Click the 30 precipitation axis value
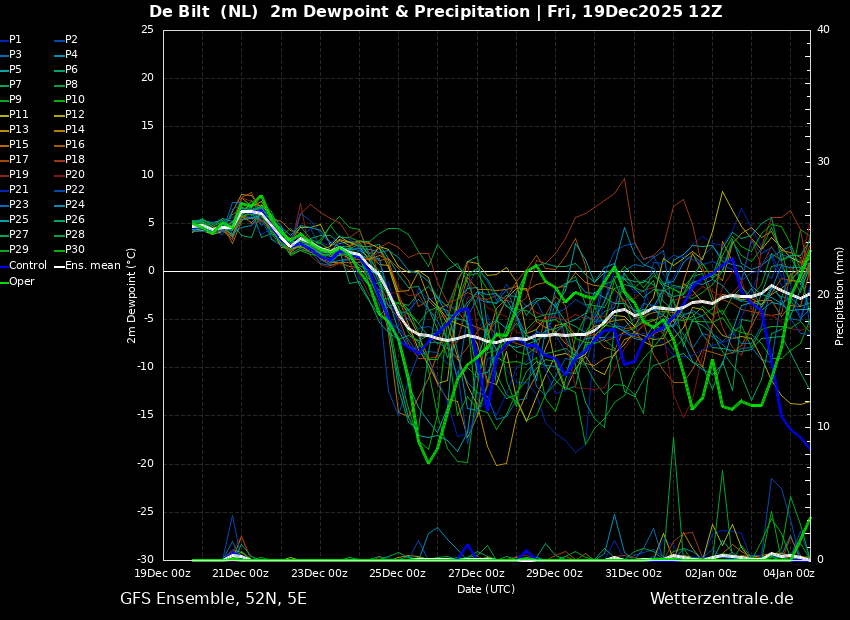Viewport: 850px width, 620px height. (823, 162)
